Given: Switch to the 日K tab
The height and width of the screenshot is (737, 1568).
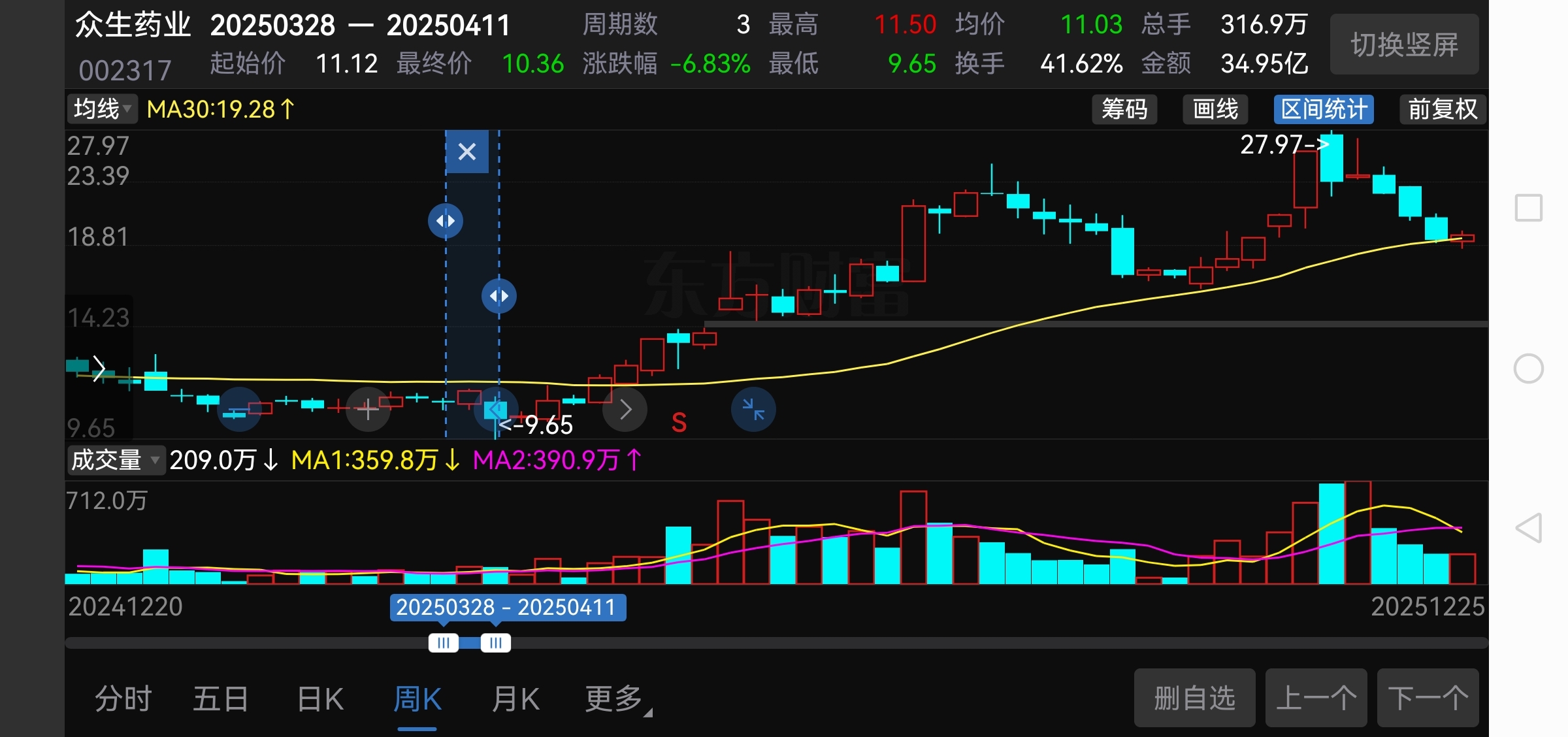Looking at the screenshot, I should 320,699.
